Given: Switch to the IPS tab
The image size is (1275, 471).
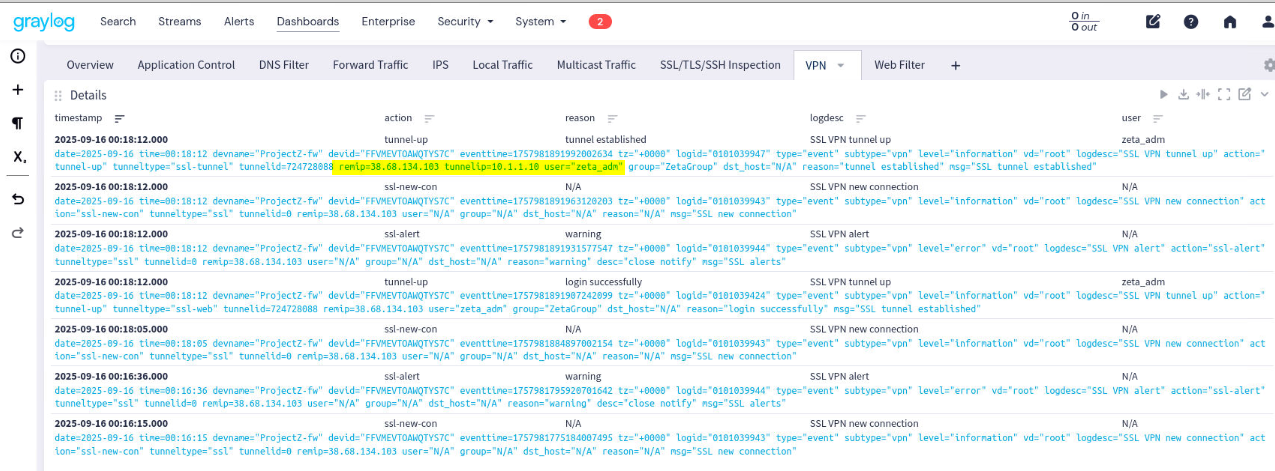Looking at the screenshot, I should click(440, 65).
